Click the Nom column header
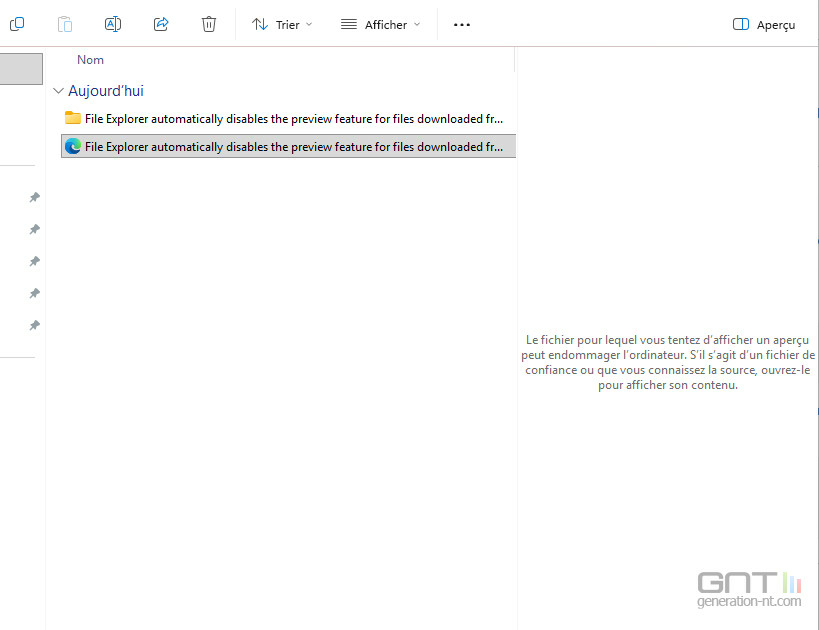This screenshot has width=819, height=630. [90, 60]
